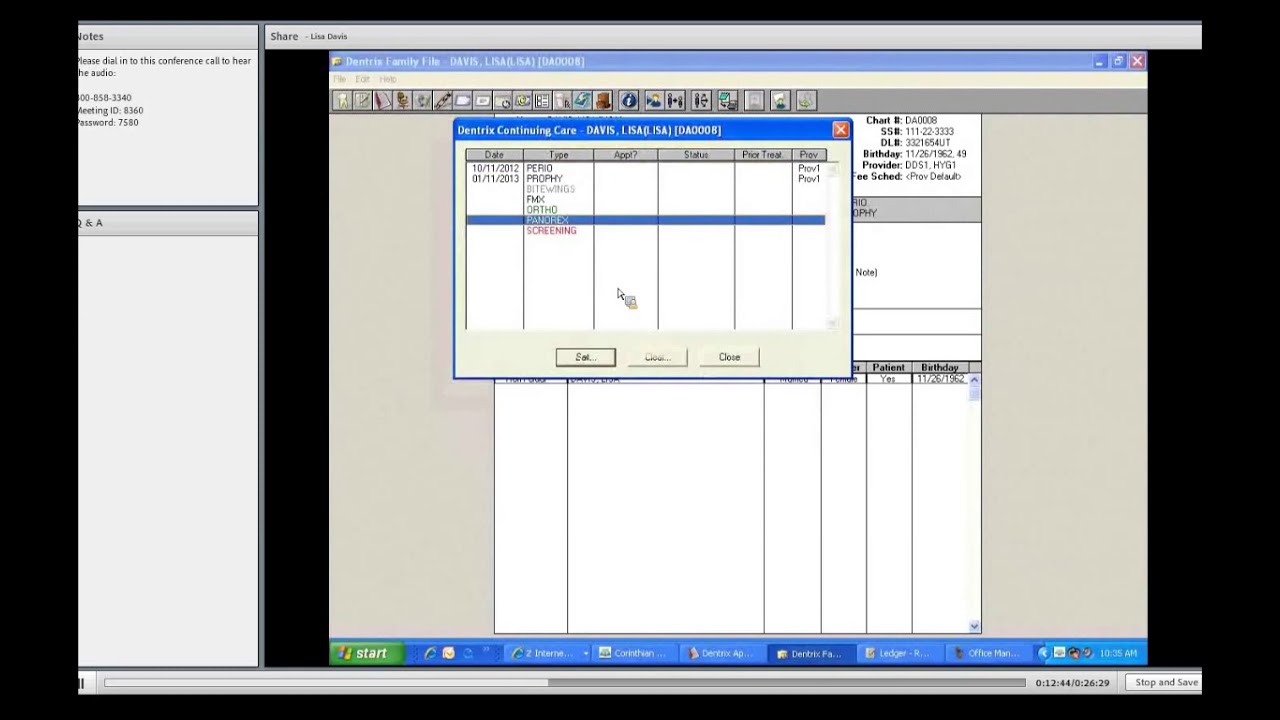Expand the quick launch chevron
1280x720 pixels.
pyautogui.click(x=487, y=651)
